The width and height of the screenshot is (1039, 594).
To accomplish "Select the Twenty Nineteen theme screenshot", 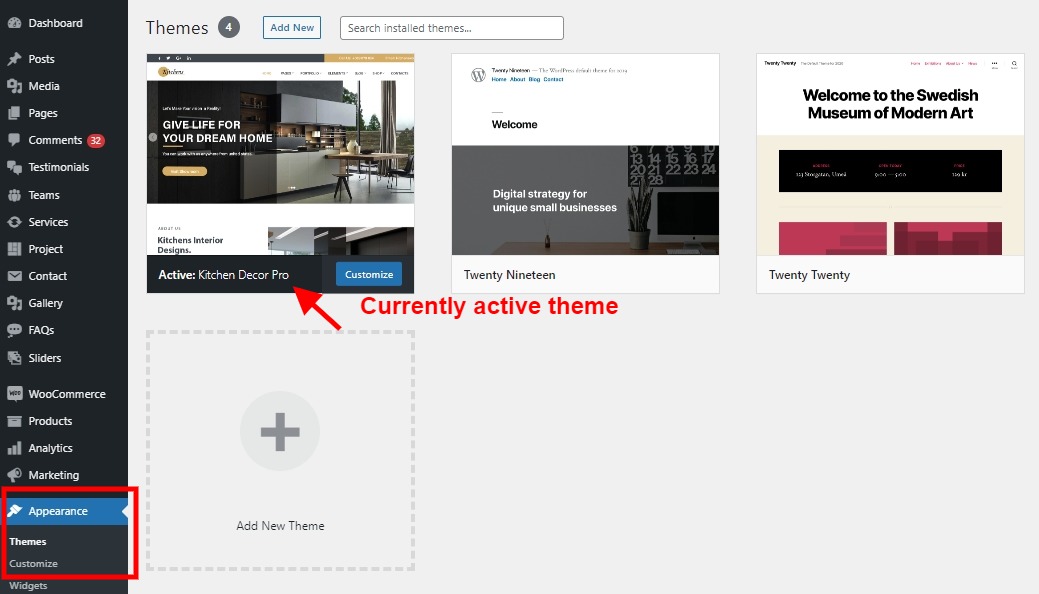I will tap(585, 154).
